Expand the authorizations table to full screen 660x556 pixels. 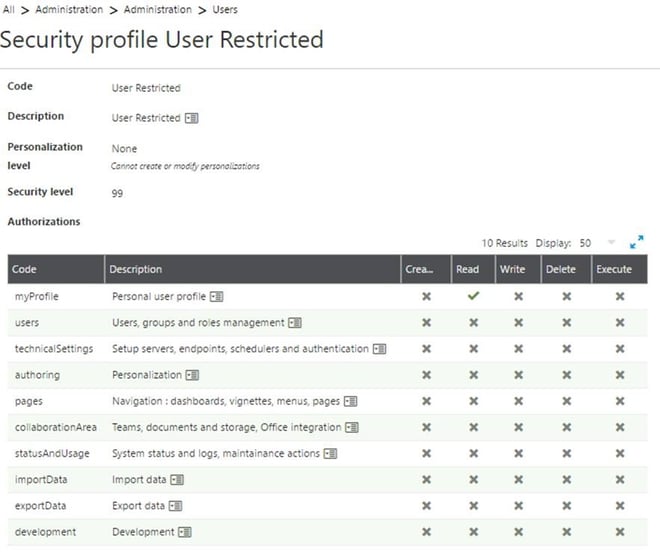tap(636, 242)
